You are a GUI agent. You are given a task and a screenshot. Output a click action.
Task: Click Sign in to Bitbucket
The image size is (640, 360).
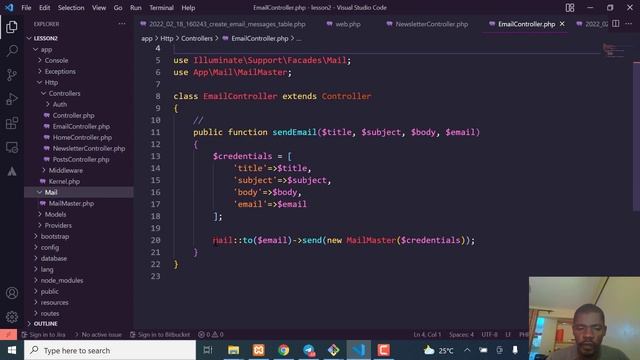(x=160, y=334)
